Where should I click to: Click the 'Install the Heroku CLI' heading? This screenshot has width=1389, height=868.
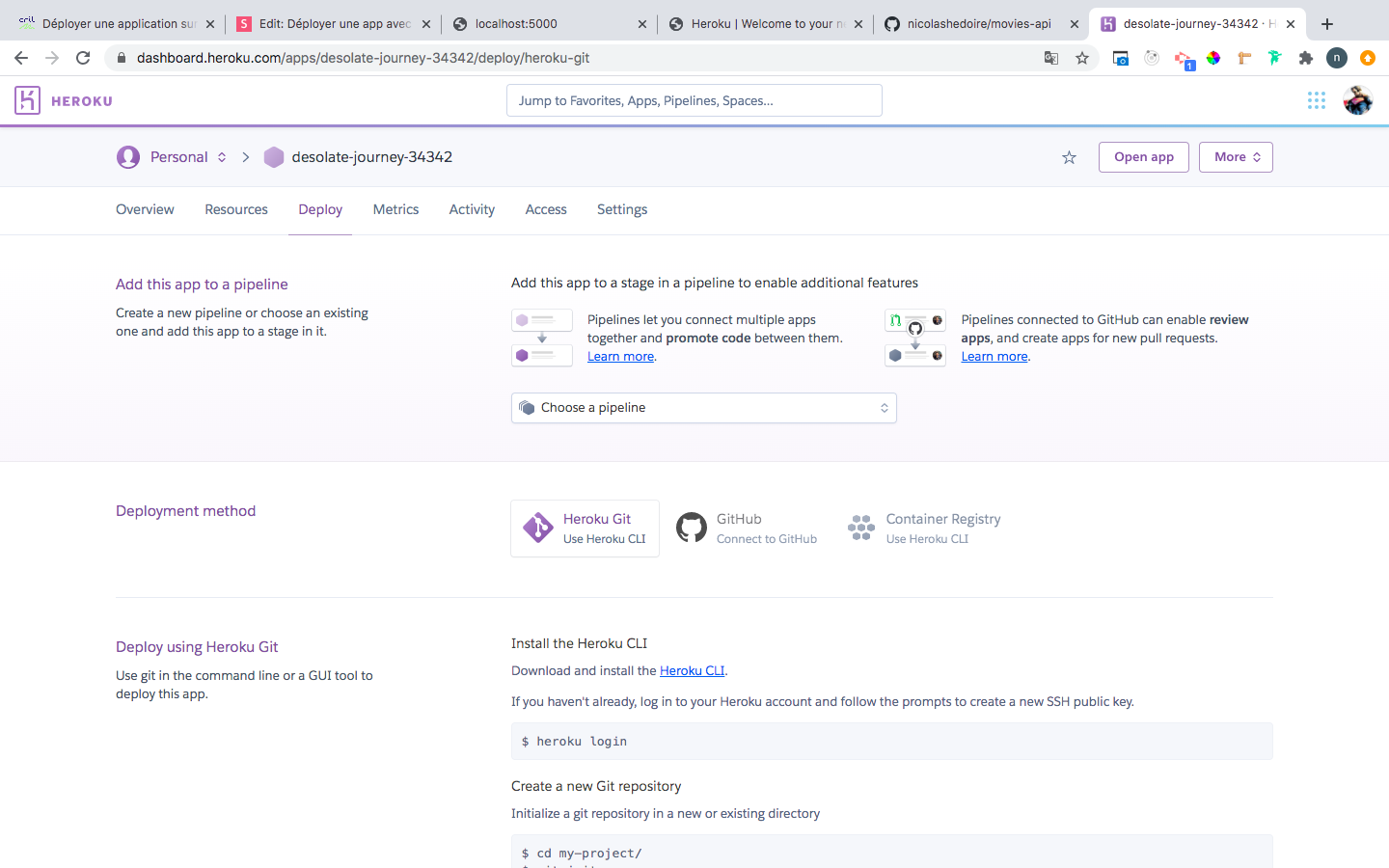click(x=579, y=643)
